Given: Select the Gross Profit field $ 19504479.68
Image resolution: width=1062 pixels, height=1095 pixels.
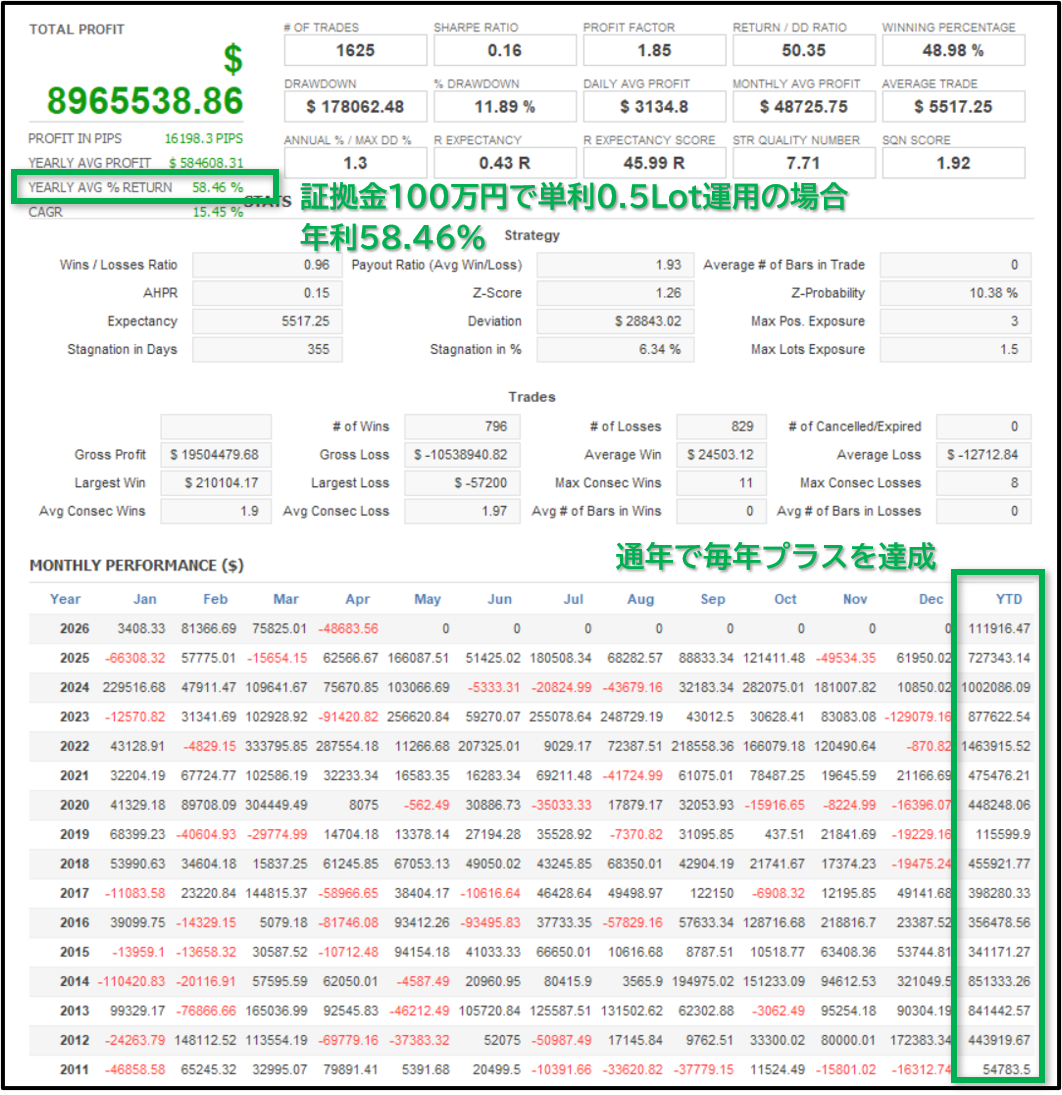Looking at the screenshot, I should coord(216,455).
